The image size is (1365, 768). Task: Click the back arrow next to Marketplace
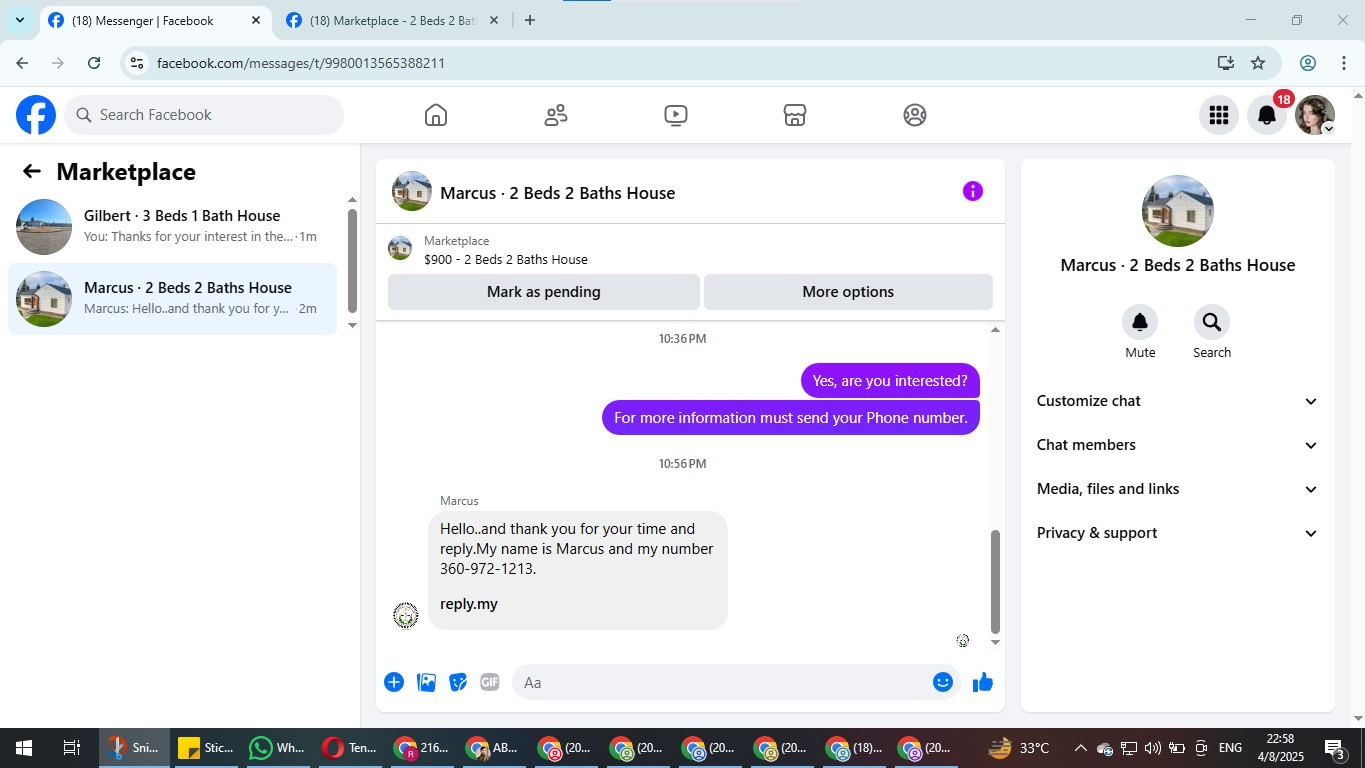point(32,171)
